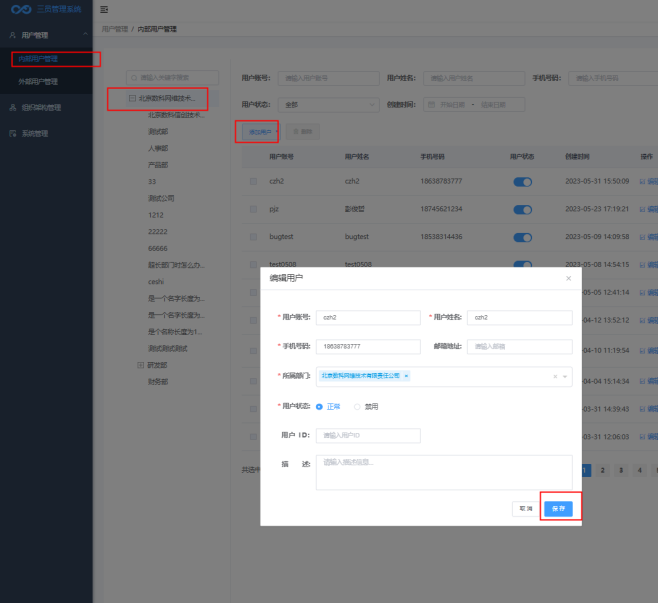Collapse the 北京数科网维技术 tree node
This screenshot has height=603, width=658.
click(132, 99)
